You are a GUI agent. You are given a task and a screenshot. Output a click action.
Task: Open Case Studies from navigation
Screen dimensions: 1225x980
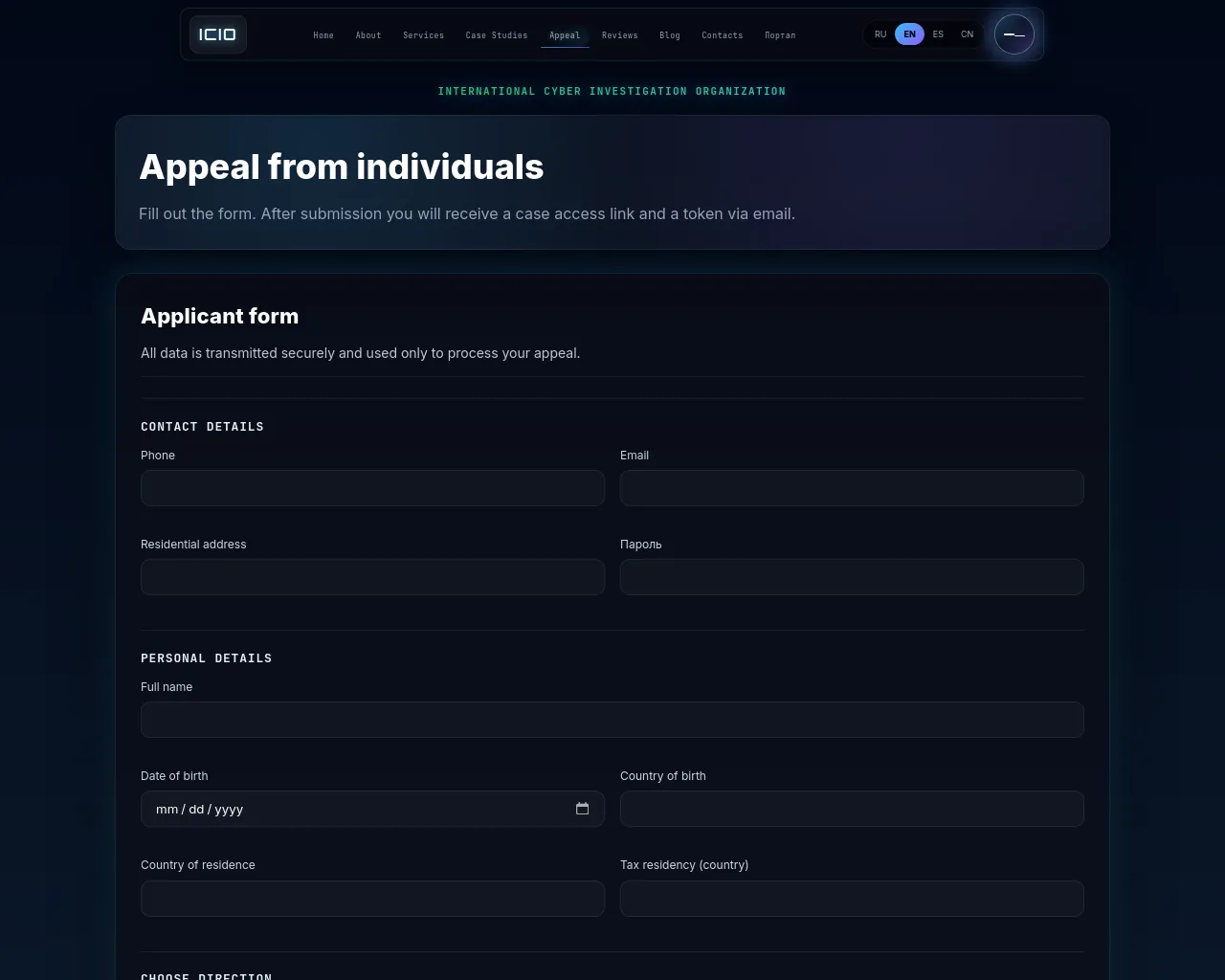pyautogui.click(x=497, y=35)
